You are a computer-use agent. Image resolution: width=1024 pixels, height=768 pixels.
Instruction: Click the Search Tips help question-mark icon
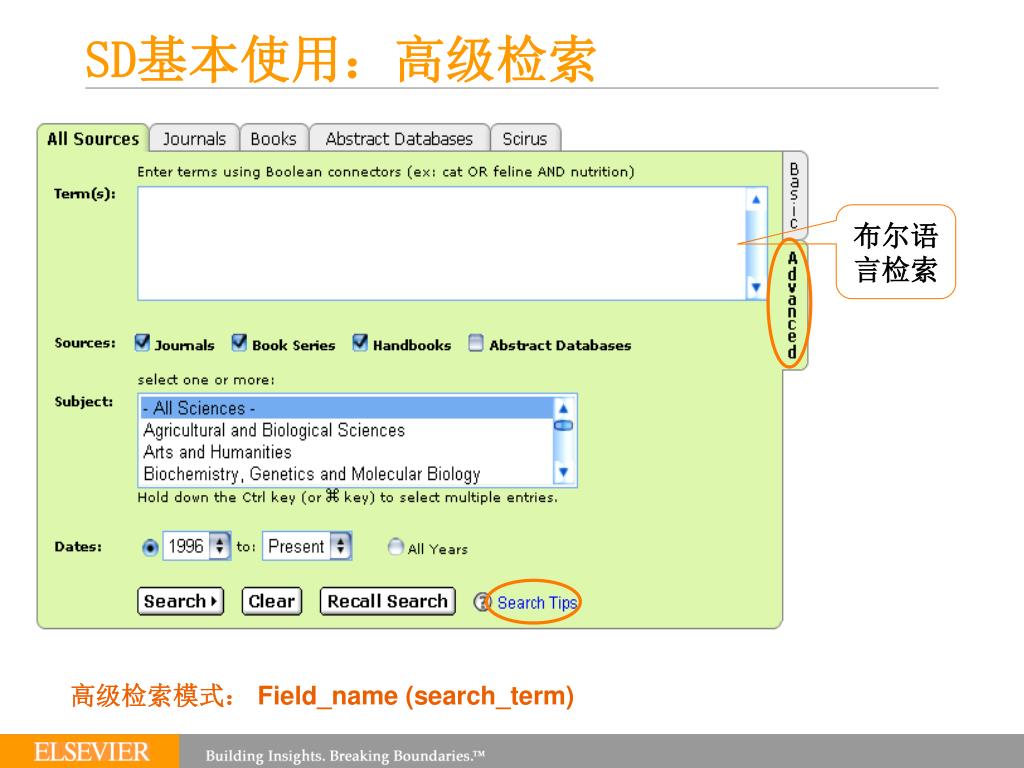(x=482, y=601)
